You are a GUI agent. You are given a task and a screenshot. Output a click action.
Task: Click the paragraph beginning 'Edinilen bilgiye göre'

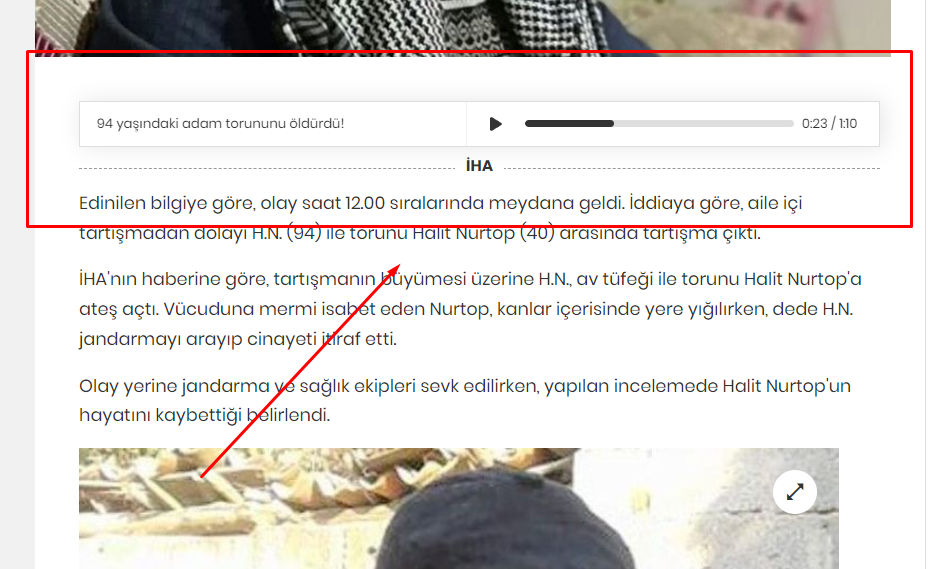(440, 218)
